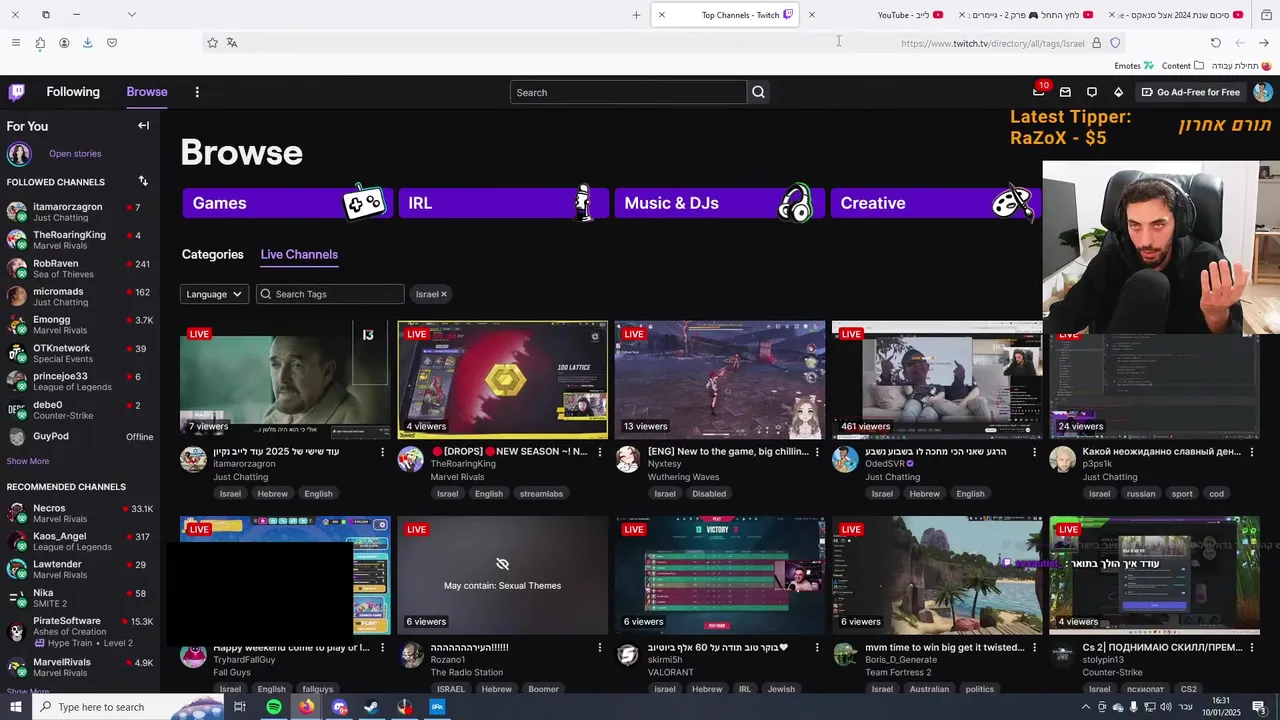The image size is (1280, 720).
Task: Open Necros in recommended channels
Action: pyautogui.click(x=80, y=514)
